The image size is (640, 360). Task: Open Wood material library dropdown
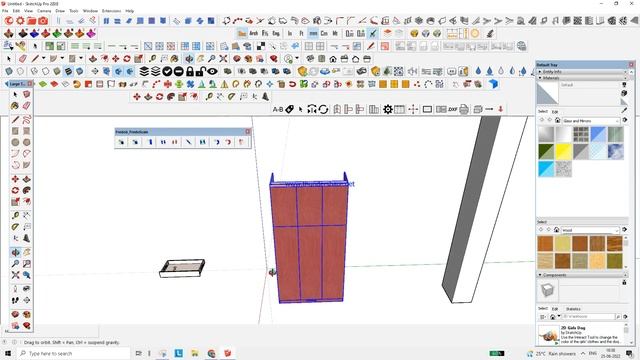(591, 230)
